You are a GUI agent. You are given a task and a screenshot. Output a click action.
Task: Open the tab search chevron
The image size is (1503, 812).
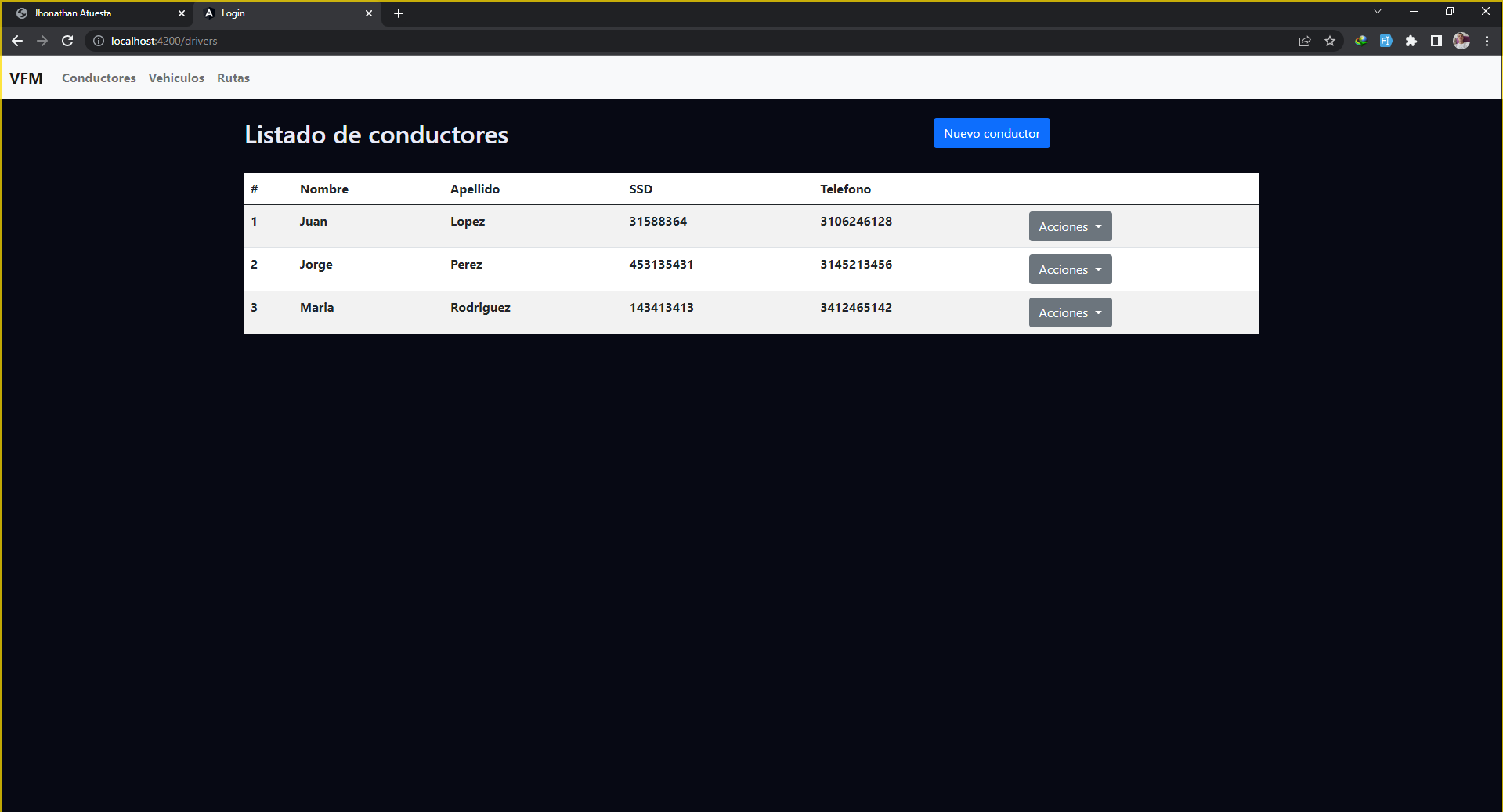pos(1378,12)
